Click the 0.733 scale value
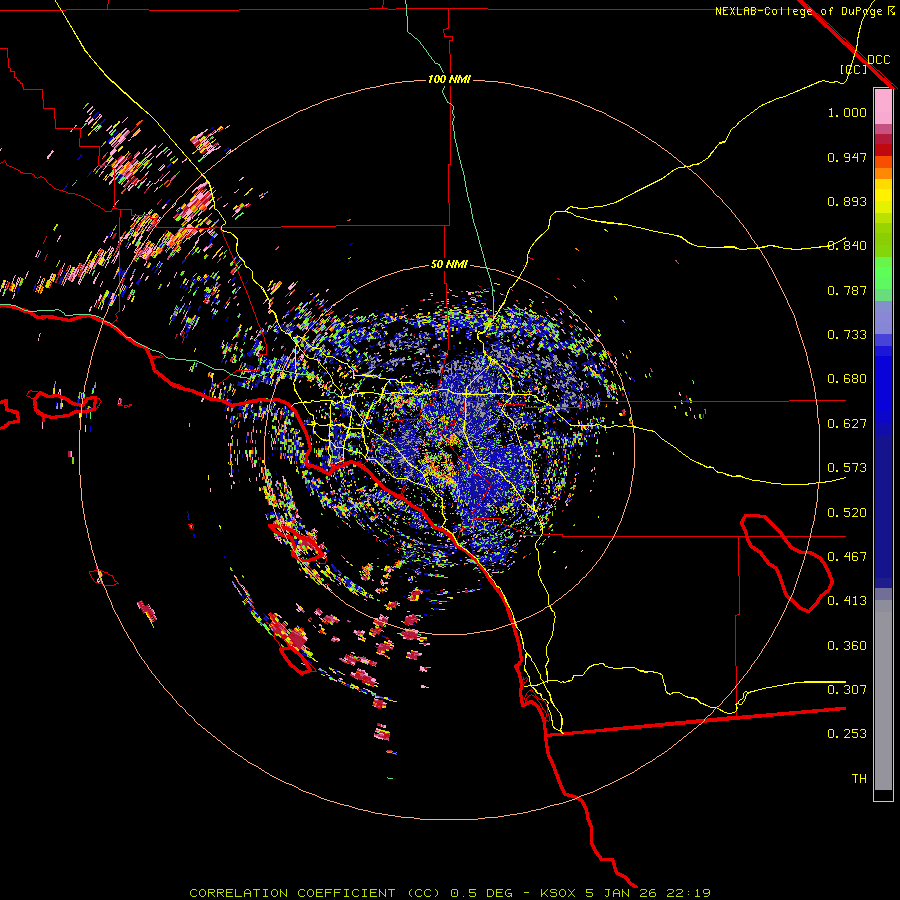The image size is (900, 900). point(847,335)
